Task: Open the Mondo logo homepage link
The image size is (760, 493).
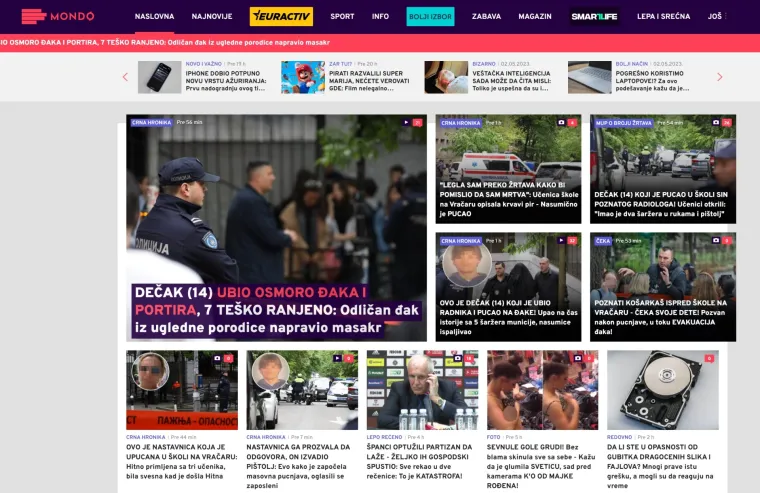Action: [x=58, y=16]
